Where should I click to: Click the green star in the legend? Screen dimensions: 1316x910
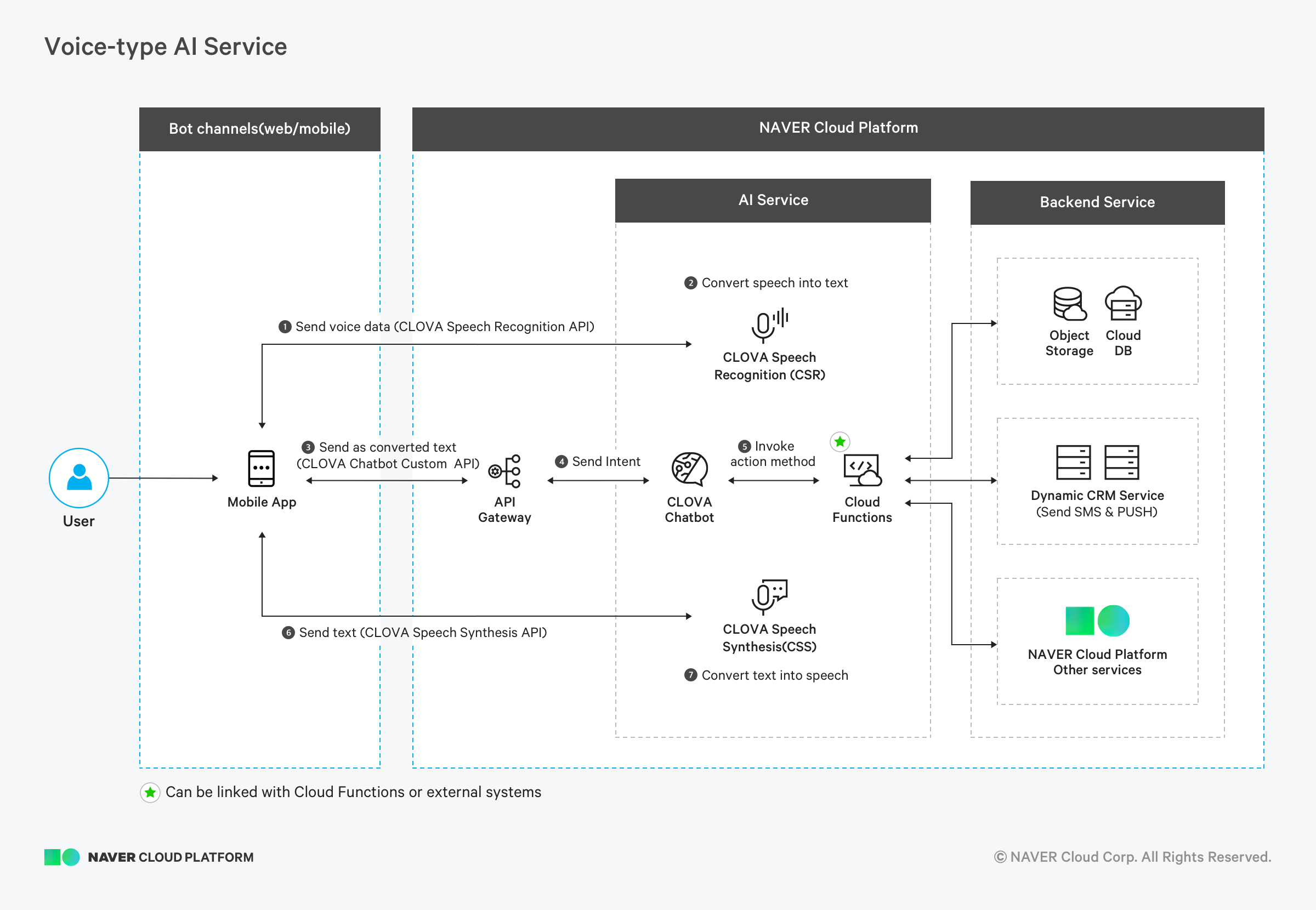150,793
